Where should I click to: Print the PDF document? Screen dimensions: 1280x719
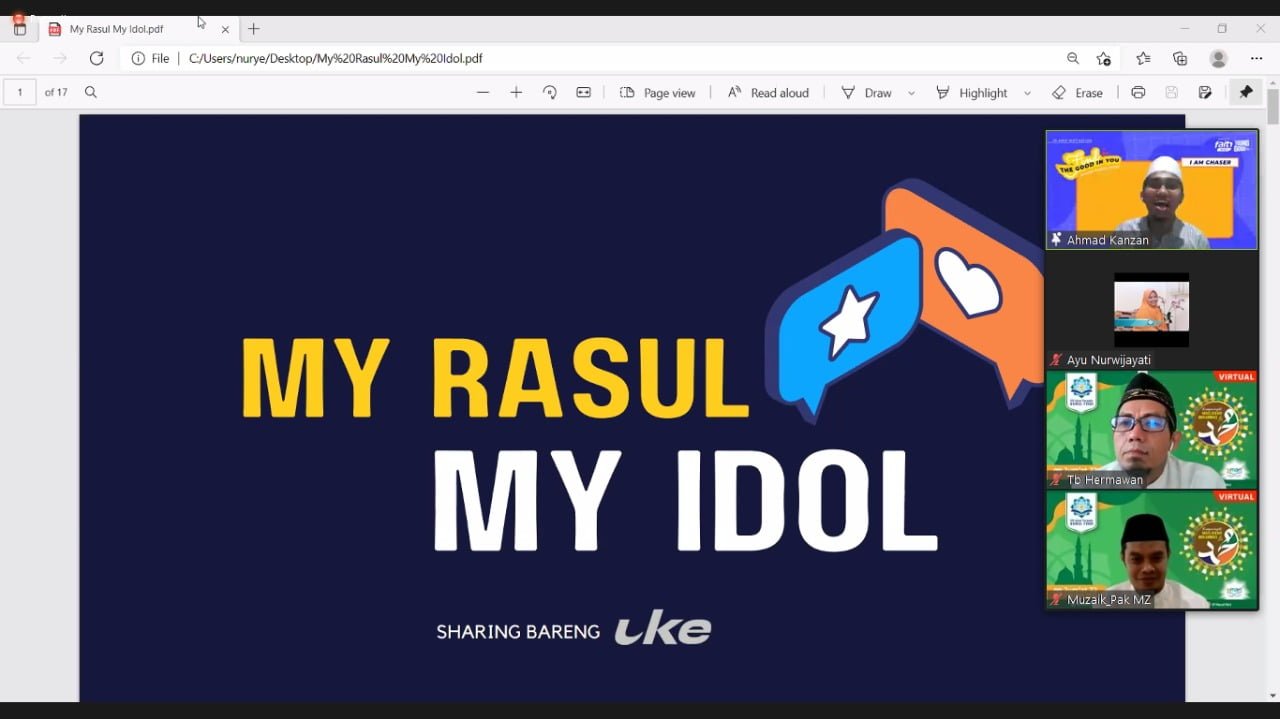click(x=1138, y=92)
